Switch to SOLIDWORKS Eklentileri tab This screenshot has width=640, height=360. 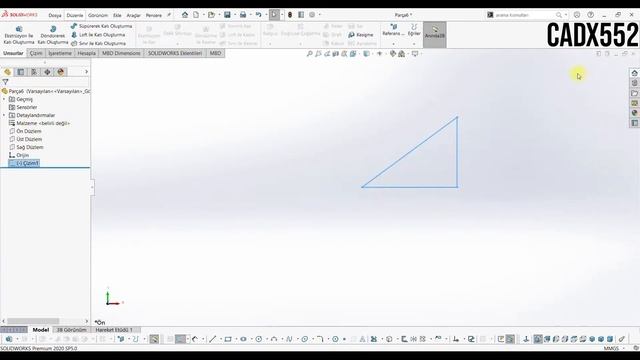175,53
